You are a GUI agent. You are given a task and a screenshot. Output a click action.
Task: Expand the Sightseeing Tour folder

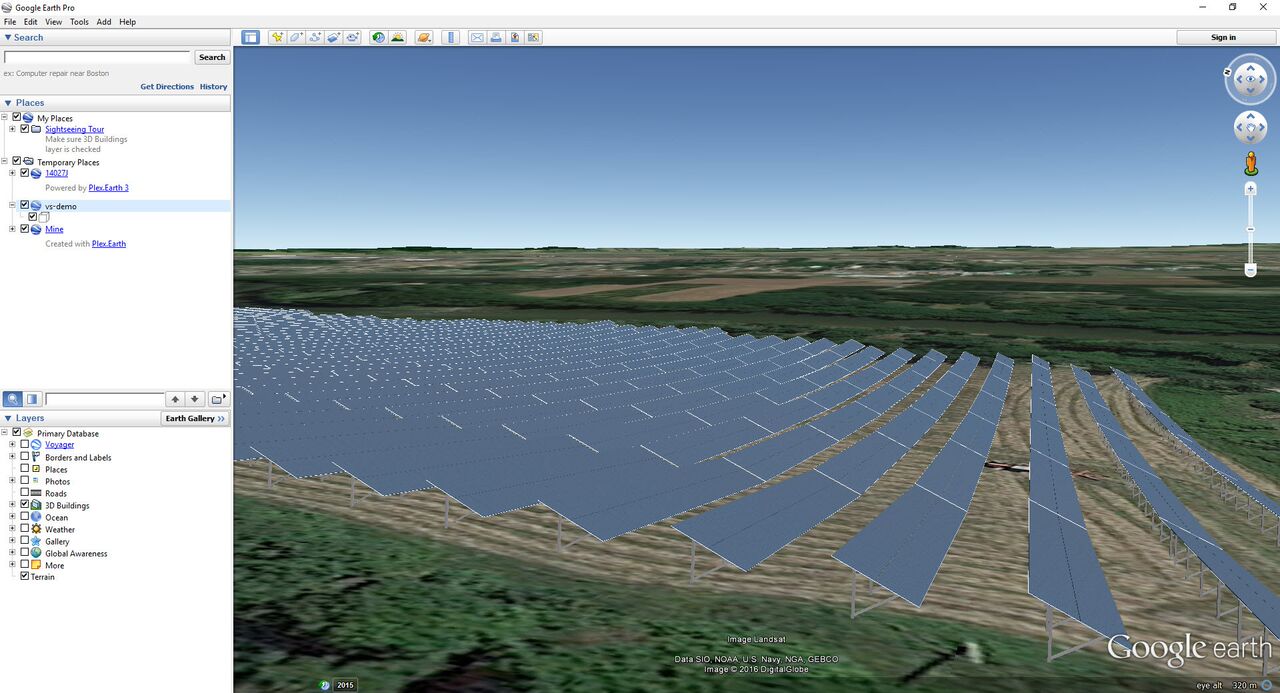pos(13,129)
